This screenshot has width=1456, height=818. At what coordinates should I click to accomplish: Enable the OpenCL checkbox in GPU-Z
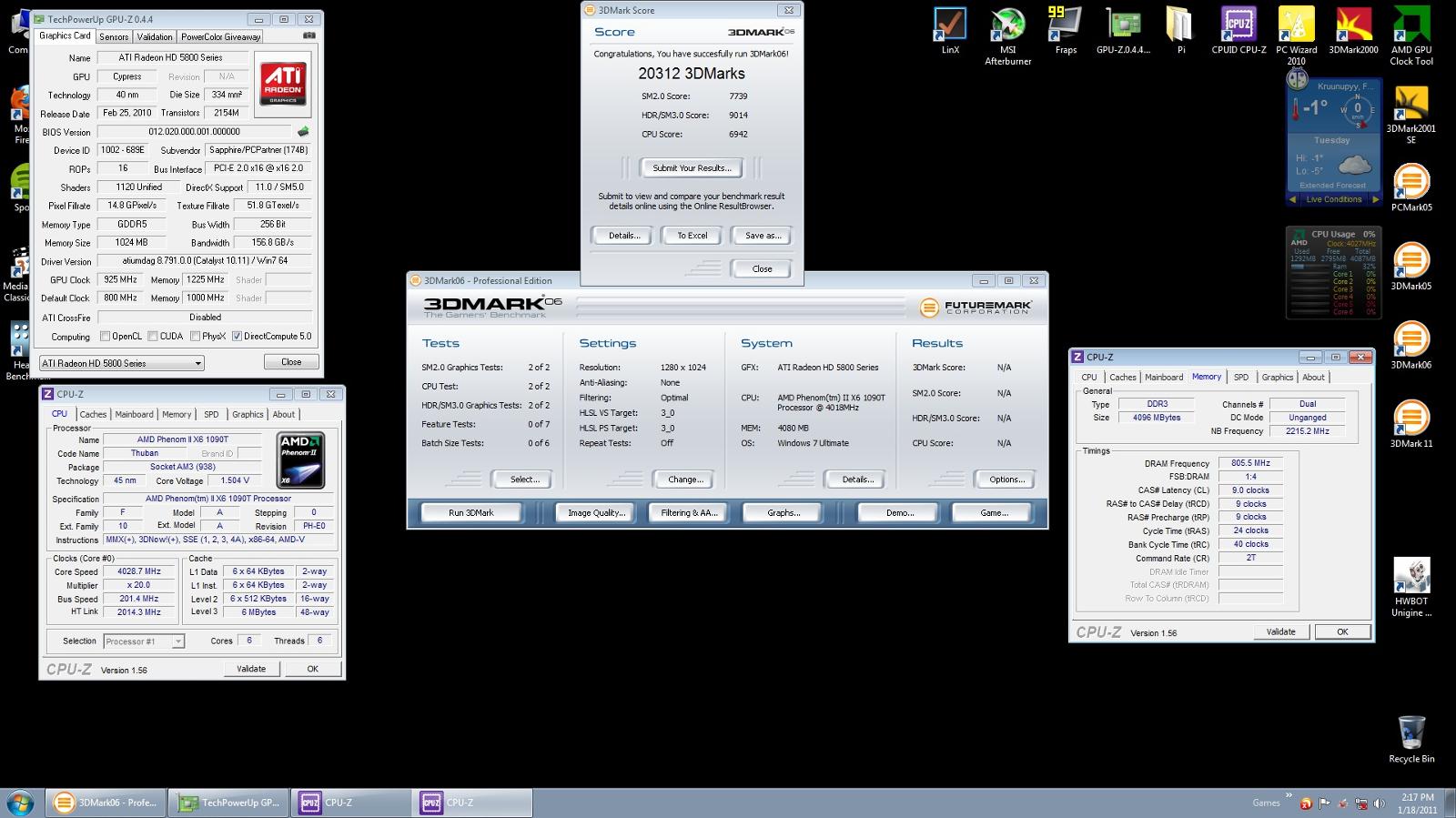106,337
